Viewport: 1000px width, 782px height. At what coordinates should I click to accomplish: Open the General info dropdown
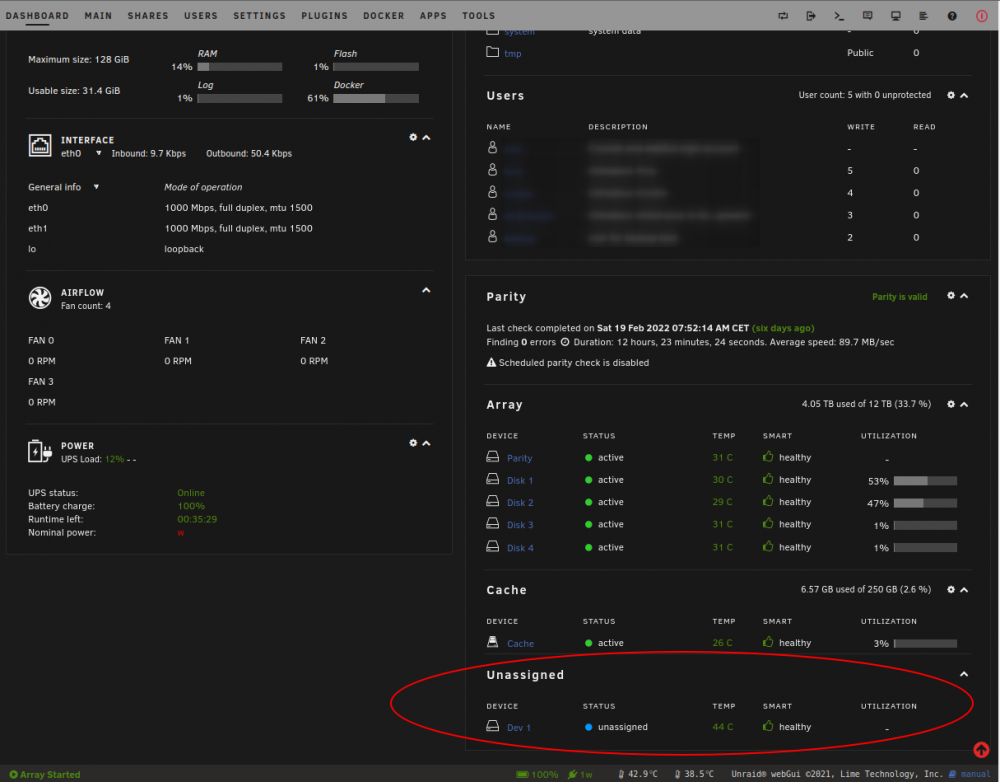(x=96, y=187)
